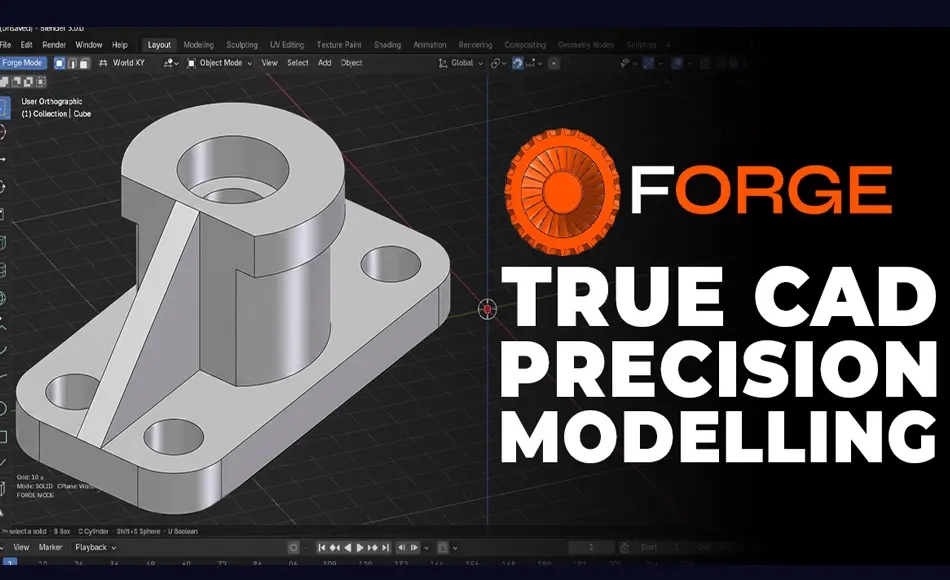The height and width of the screenshot is (580, 950).
Task: Switch to the Shading workspace tab
Action: 387,45
